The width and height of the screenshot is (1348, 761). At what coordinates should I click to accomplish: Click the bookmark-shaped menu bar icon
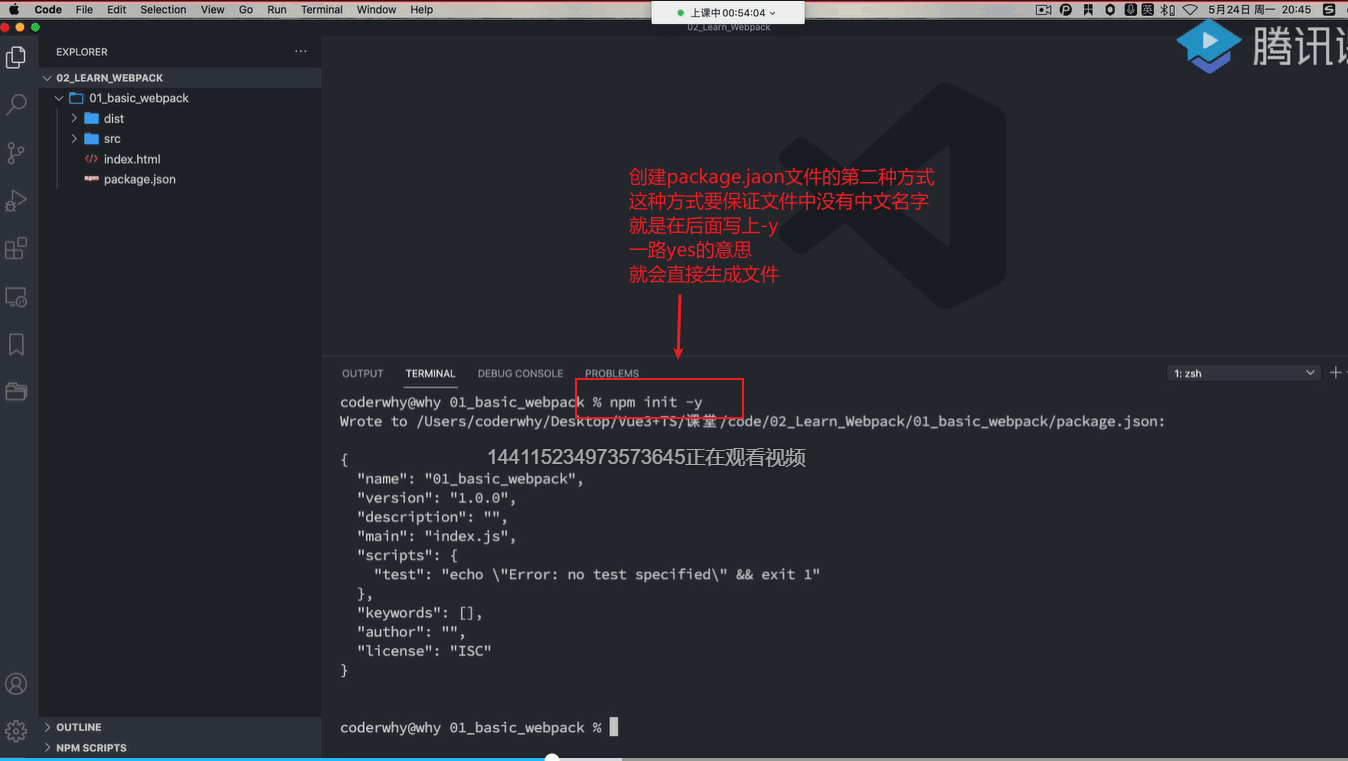[1087, 9]
